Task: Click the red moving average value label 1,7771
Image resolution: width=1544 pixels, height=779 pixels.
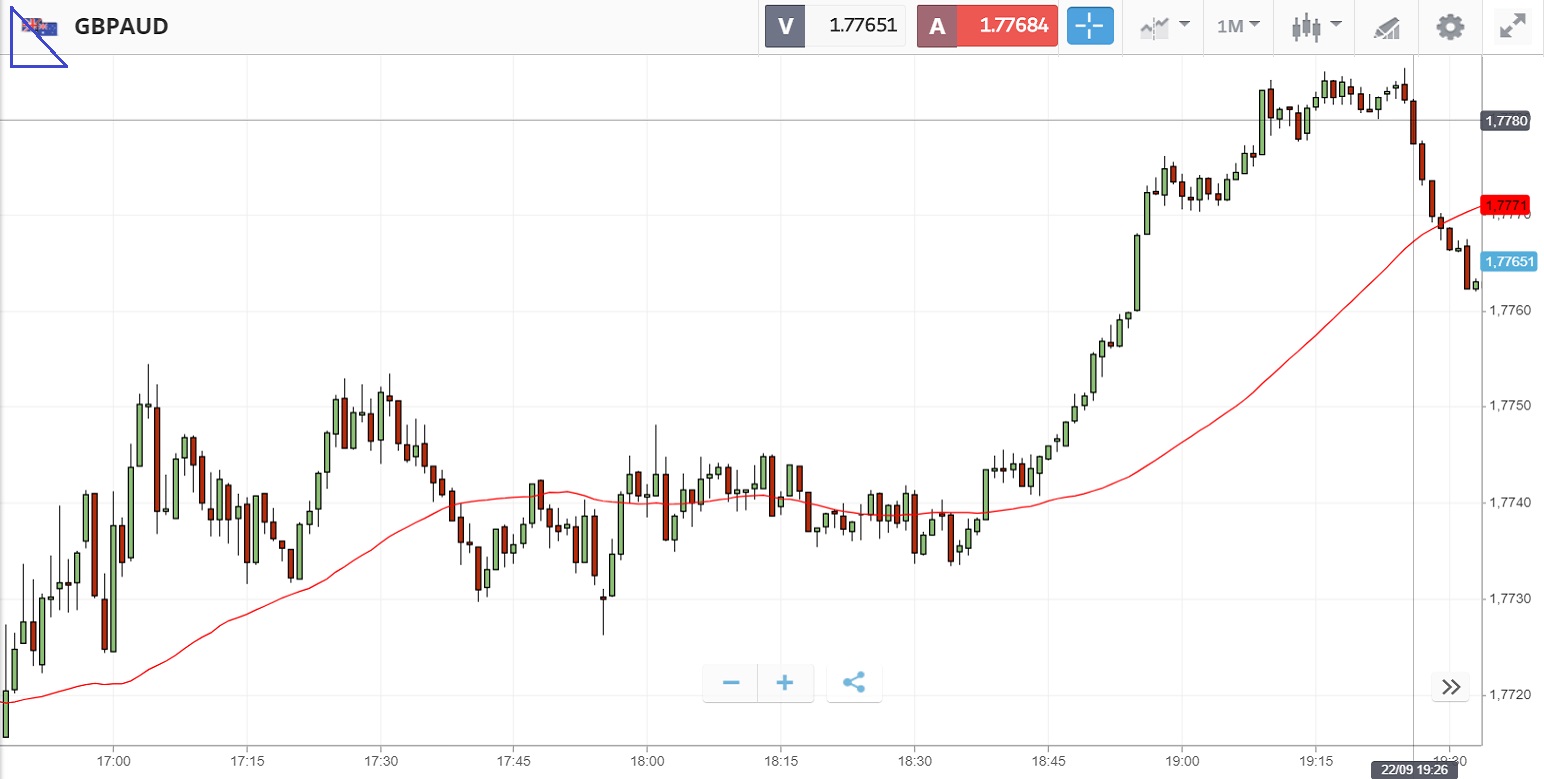Action: [x=1505, y=206]
